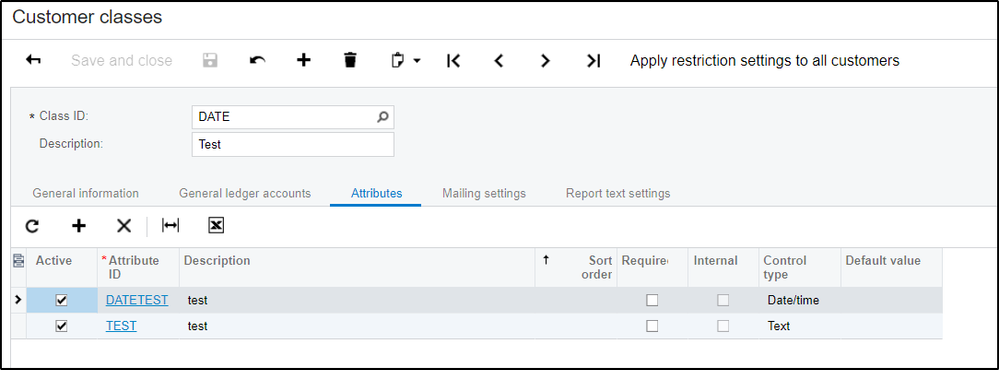Click the grid column configuration icon
Viewport: 999px width, 370px height.
(x=18, y=260)
